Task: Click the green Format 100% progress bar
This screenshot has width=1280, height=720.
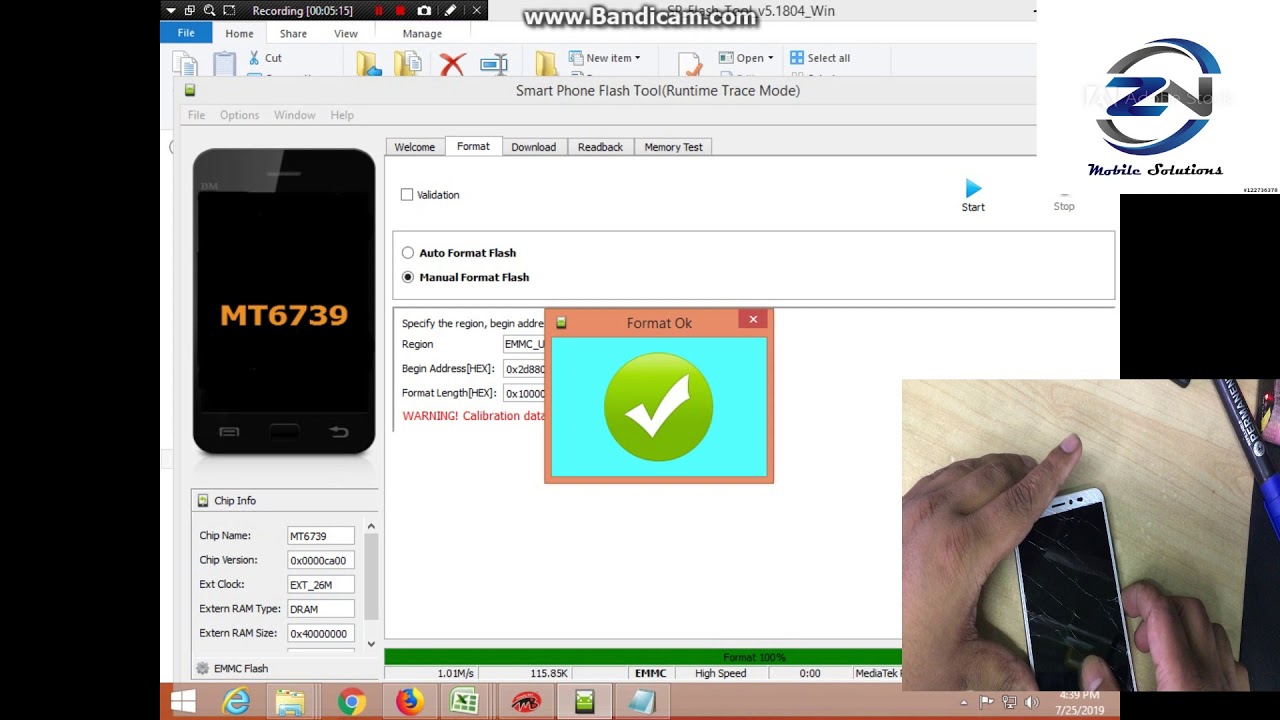Action: [x=643, y=657]
